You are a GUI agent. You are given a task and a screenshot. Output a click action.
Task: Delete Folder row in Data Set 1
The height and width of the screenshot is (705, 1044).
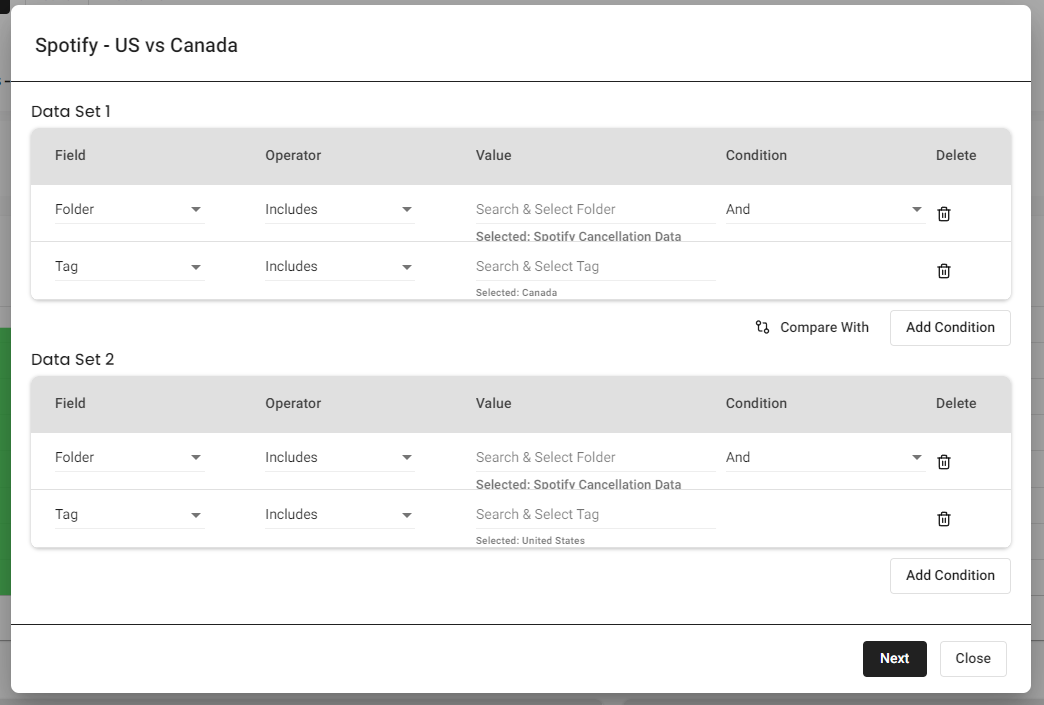(943, 214)
